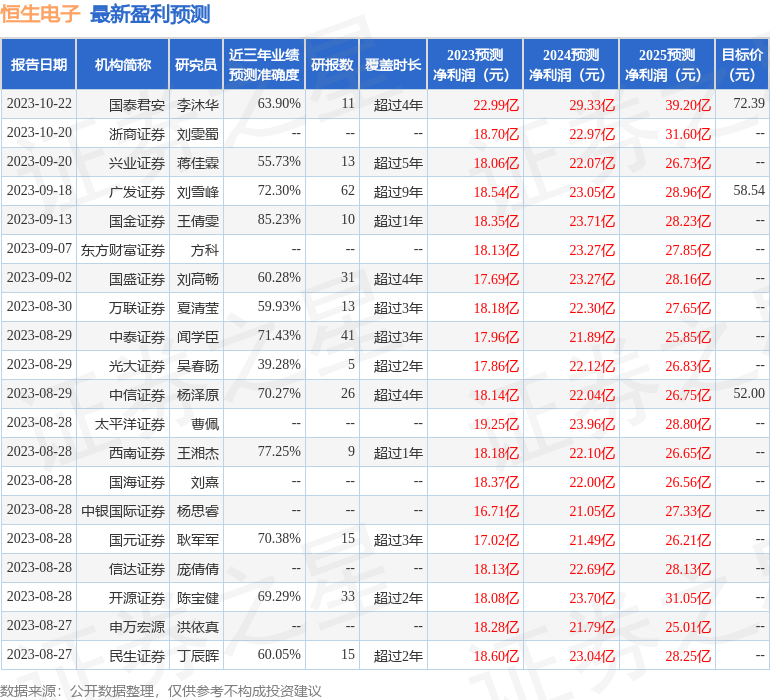The image size is (770, 700).
Task: Click the 近三年业绩预测准确度 column header
Action: [264, 64]
